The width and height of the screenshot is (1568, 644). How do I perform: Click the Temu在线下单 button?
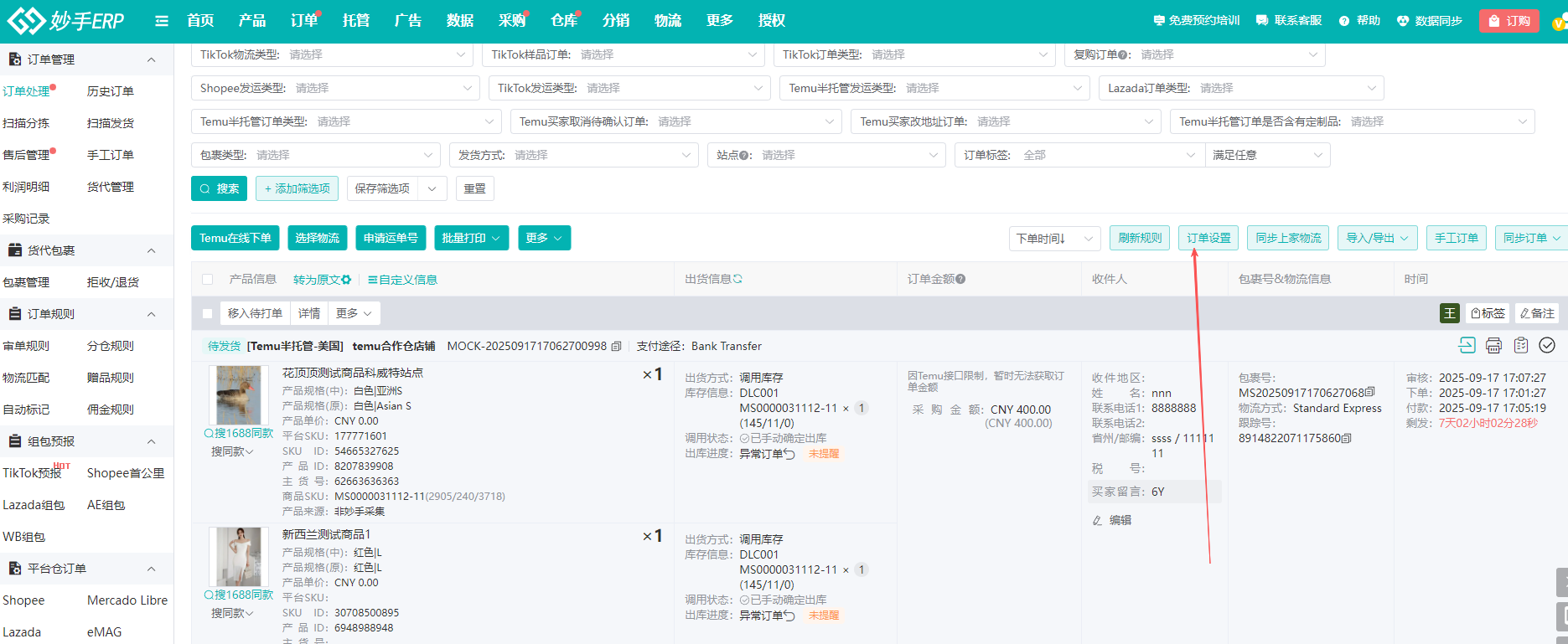click(x=235, y=238)
